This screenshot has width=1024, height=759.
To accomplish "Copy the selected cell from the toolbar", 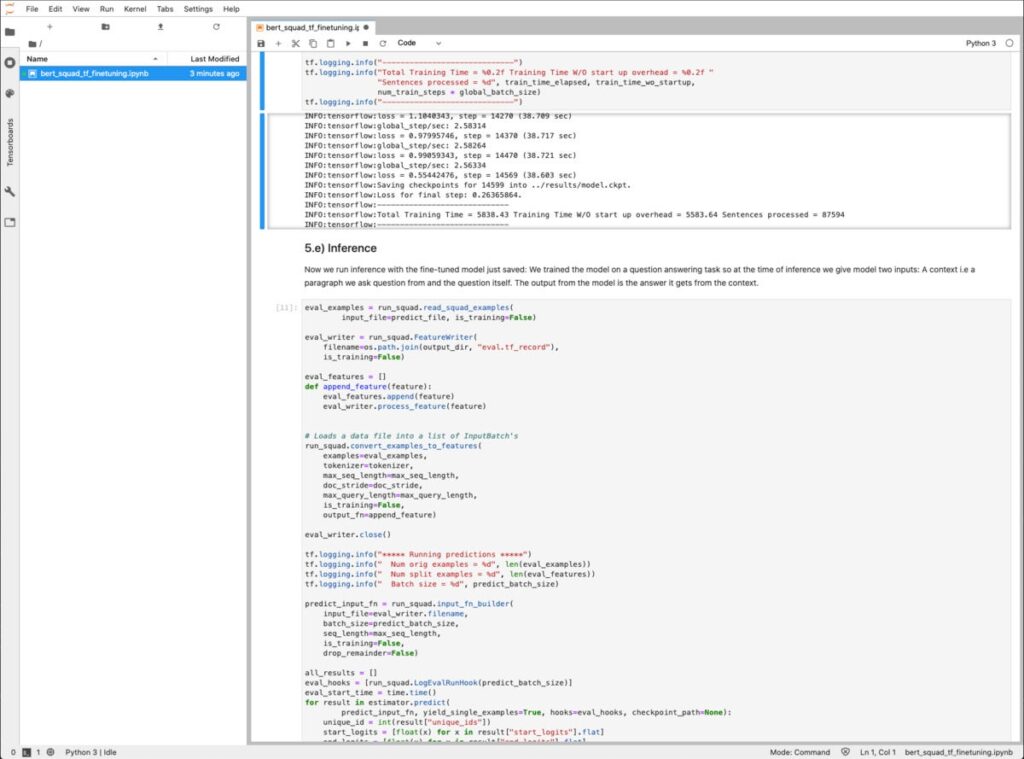I will pyautogui.click(x=313, y=44).
